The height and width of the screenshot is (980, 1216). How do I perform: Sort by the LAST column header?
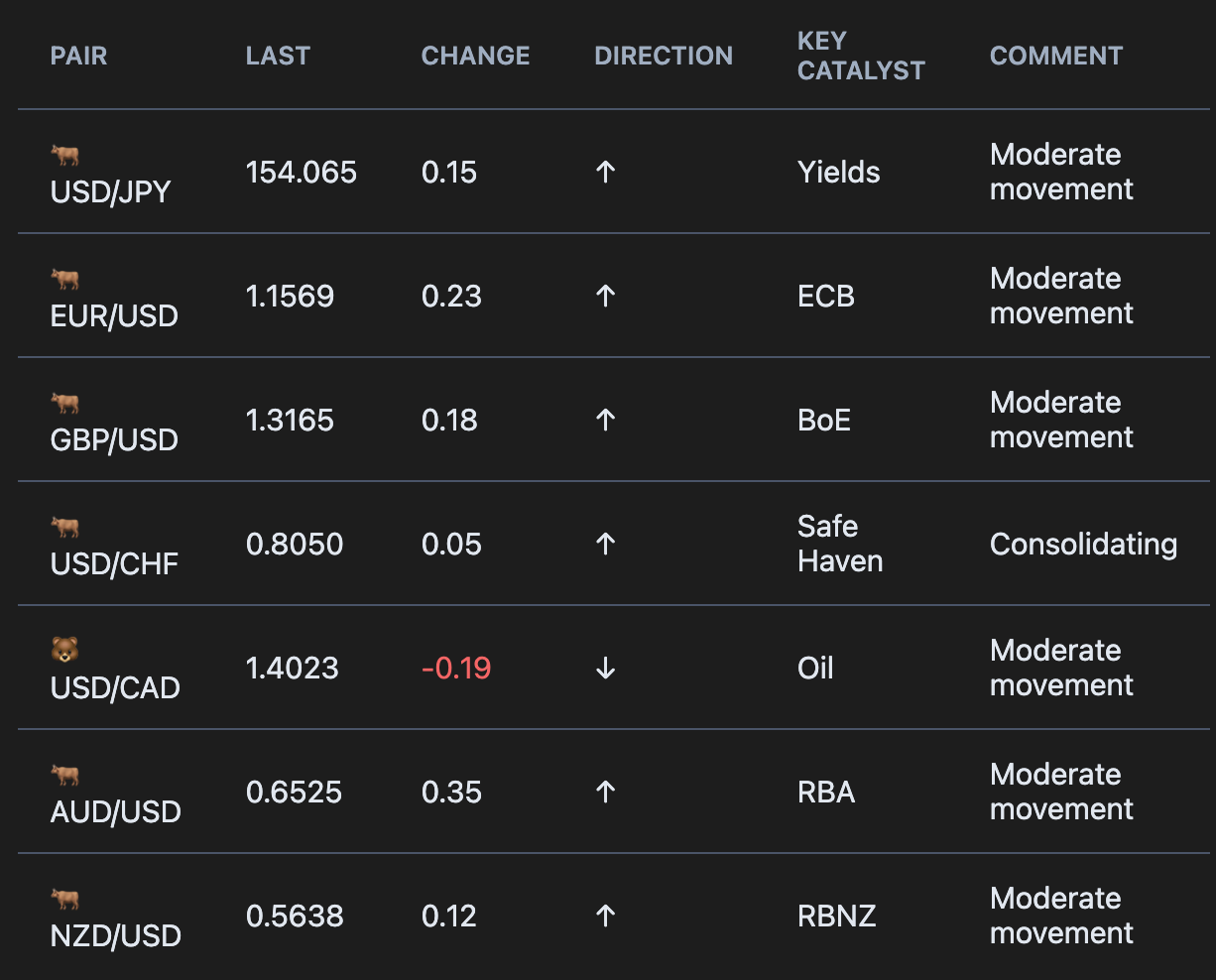(x=278, y=56)
